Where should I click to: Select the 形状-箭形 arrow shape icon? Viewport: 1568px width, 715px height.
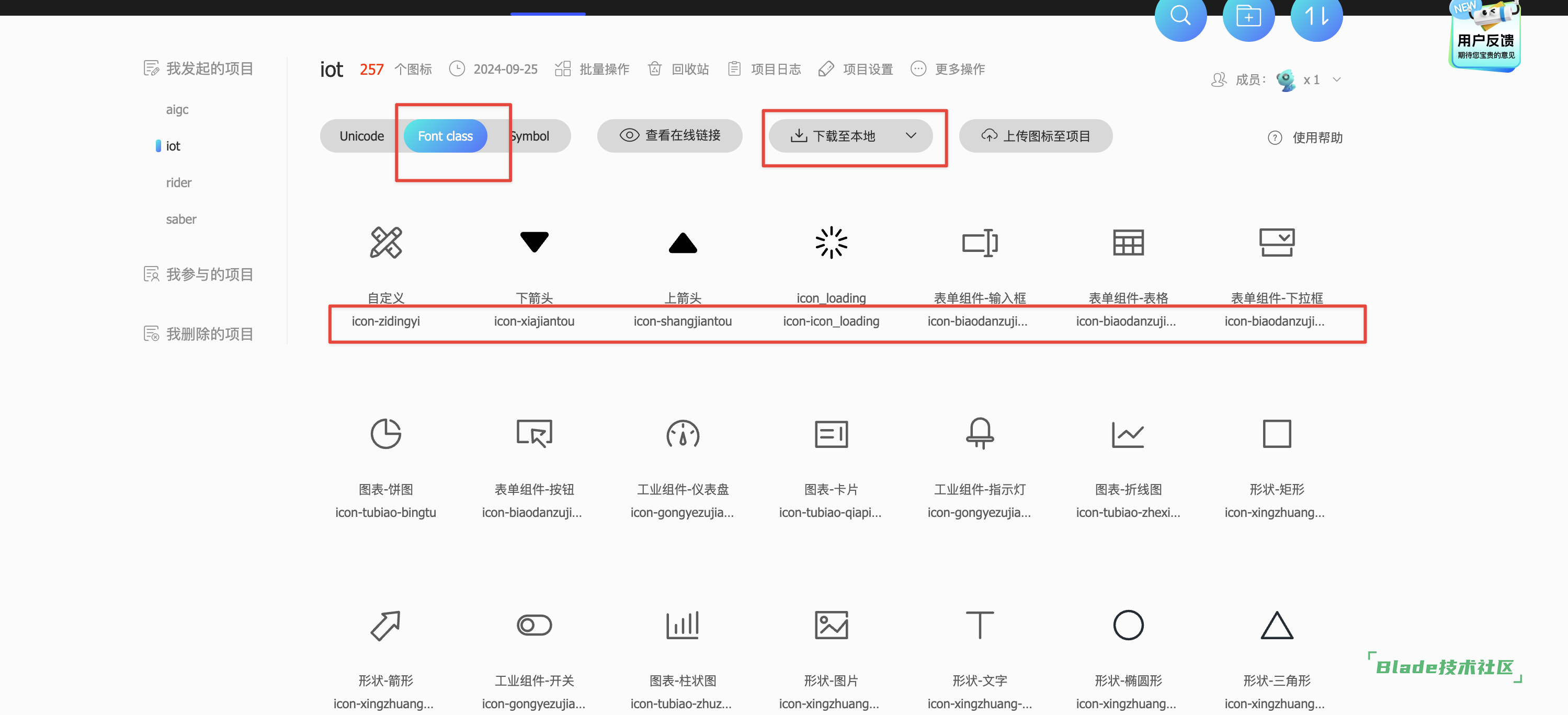(386, 625)
